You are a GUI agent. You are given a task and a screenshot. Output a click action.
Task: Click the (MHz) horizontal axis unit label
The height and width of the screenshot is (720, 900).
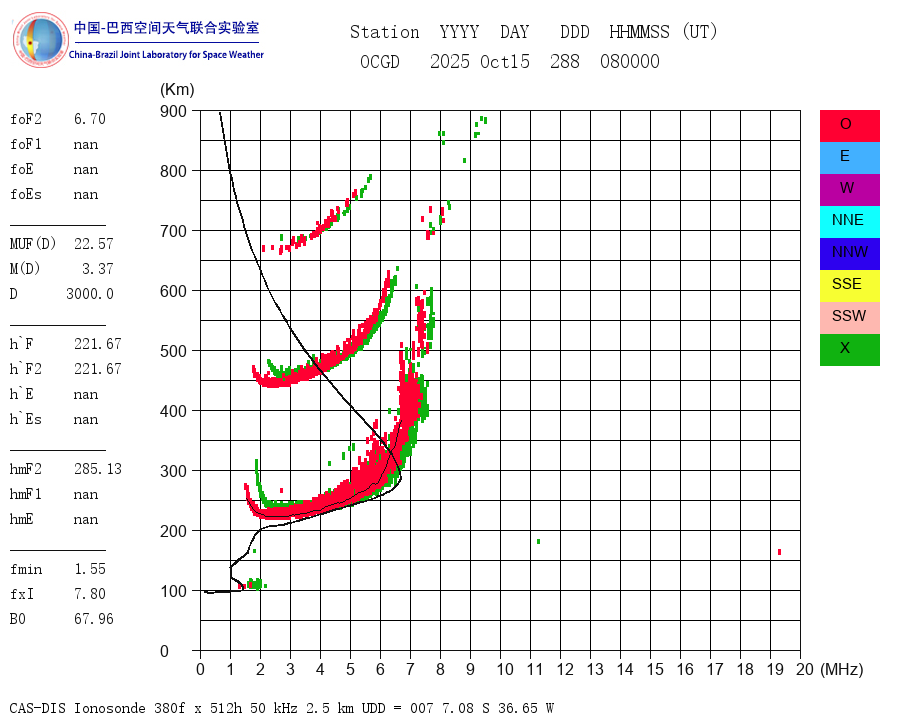pyautogui.click(x=842, y=669)
